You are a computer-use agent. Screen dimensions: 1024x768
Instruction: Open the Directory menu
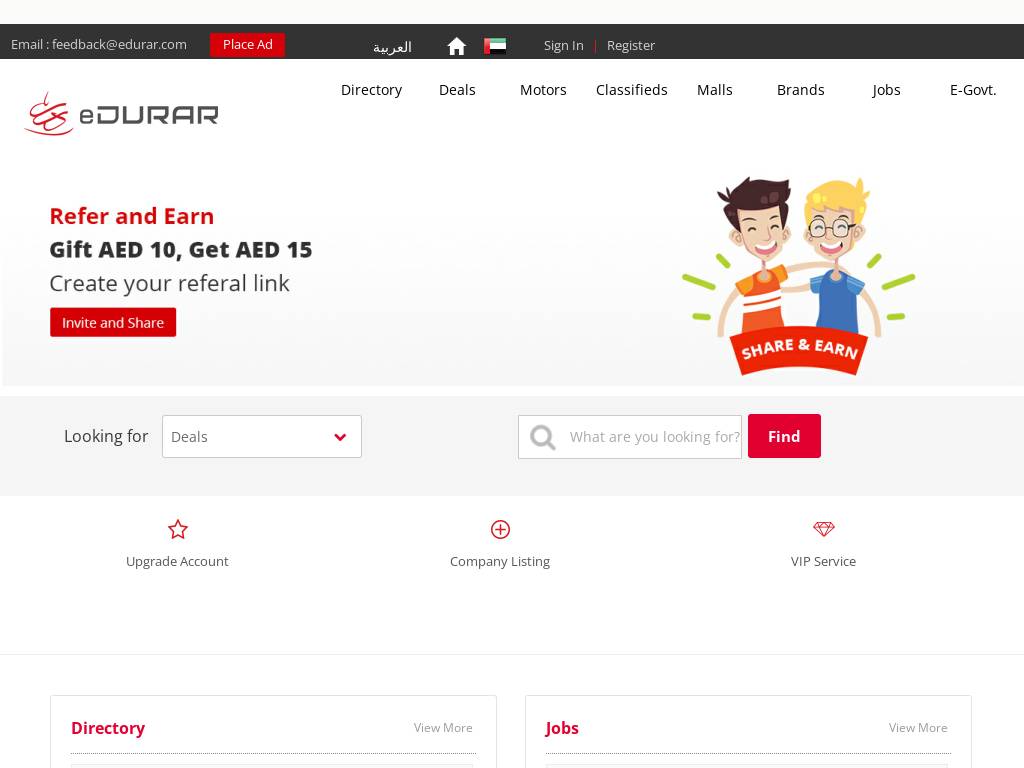[371, 90]
